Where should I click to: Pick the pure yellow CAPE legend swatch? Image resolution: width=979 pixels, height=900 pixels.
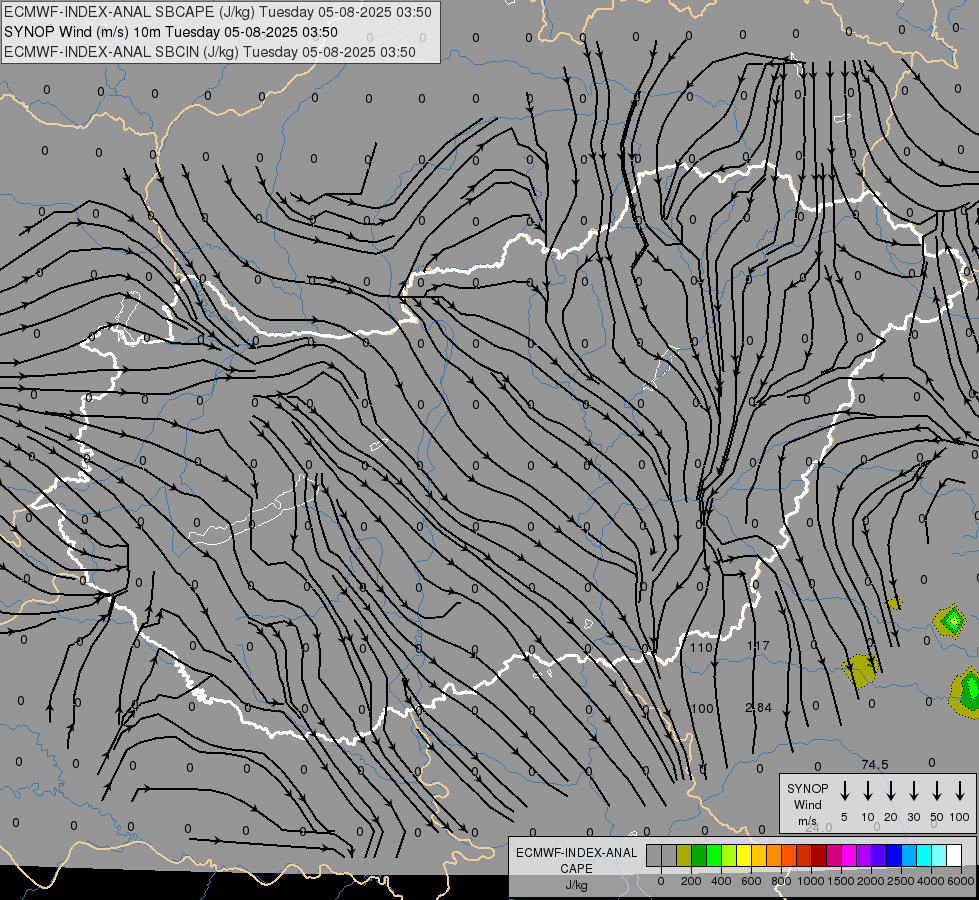(x=744, y=855)
